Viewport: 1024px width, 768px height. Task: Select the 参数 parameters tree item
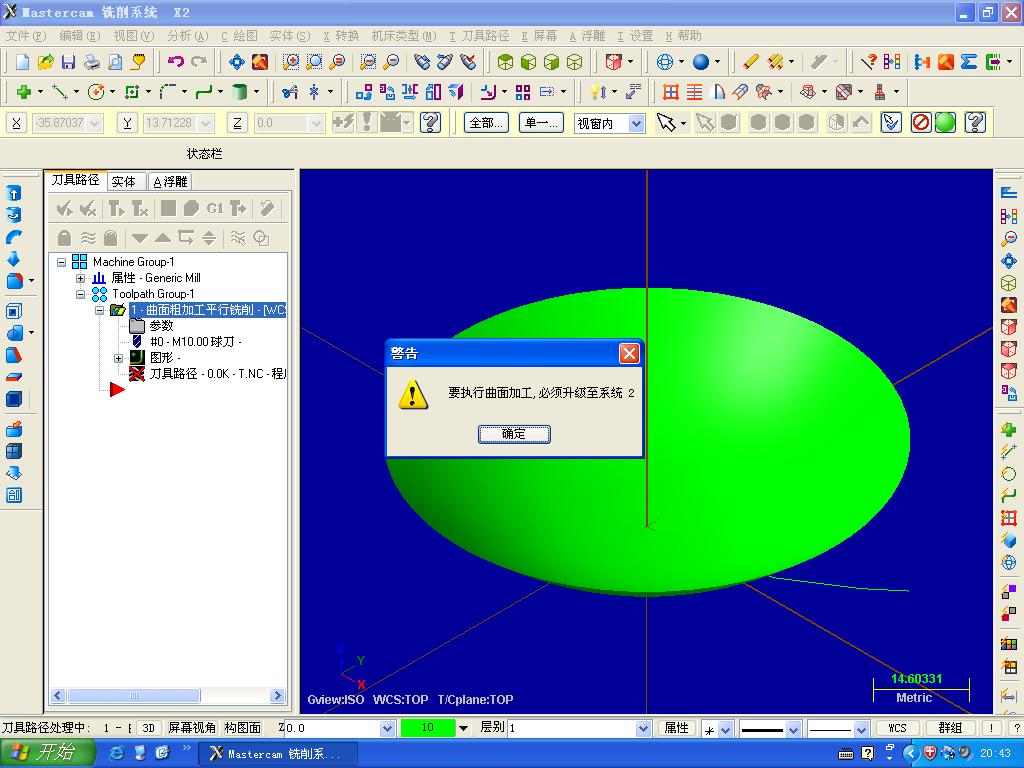pyautogui.click(x=161, y=325)
